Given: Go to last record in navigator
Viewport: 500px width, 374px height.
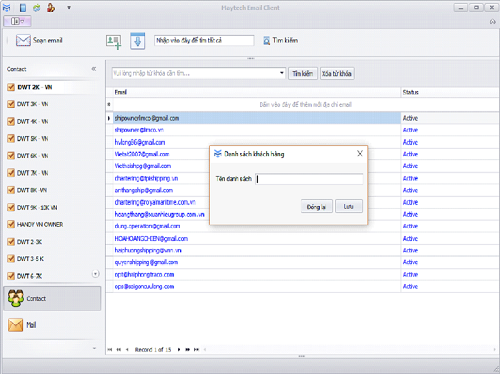Looking at the screenshot, I should point(196,350).
